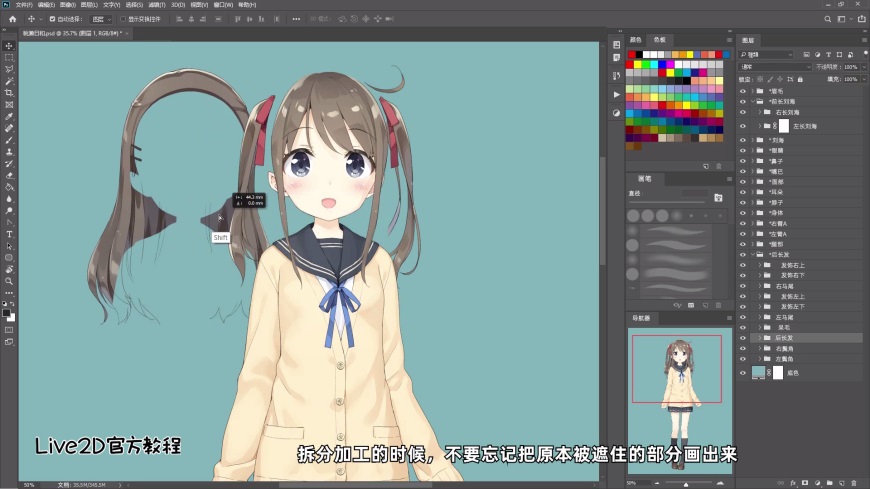The height and width of the screenshot is (489, 870).
Task: Open the layer blend mode dropdown
Action: point(776,67)
